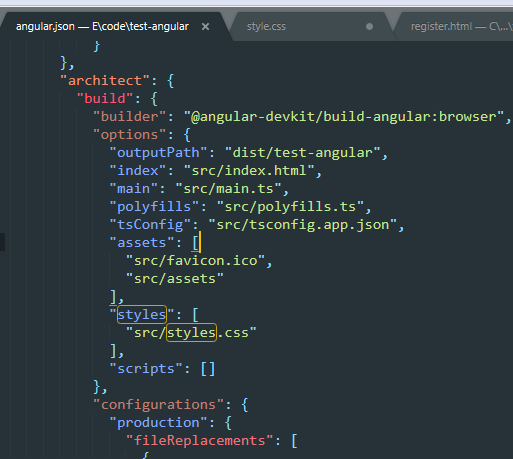The height and width of the screenshot is (459, 513).
Task: Click the "main" key
Action: pyautogui.click(x=133, y=189)
